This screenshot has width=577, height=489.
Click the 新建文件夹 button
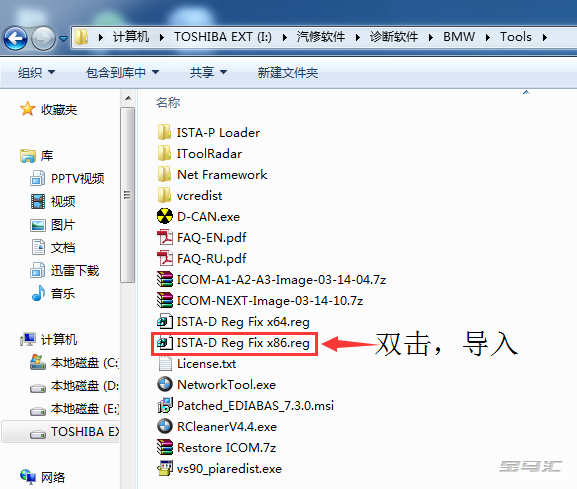pyautogui.click(x=287, y=72)
